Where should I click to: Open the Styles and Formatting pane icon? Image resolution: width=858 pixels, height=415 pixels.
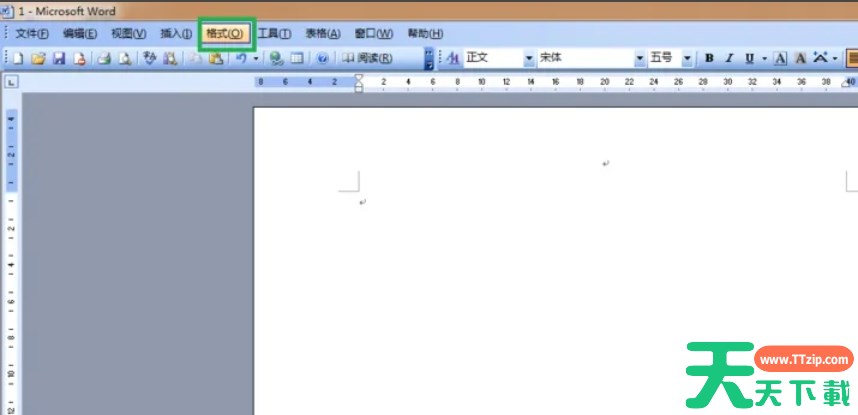tap(452, 58)
